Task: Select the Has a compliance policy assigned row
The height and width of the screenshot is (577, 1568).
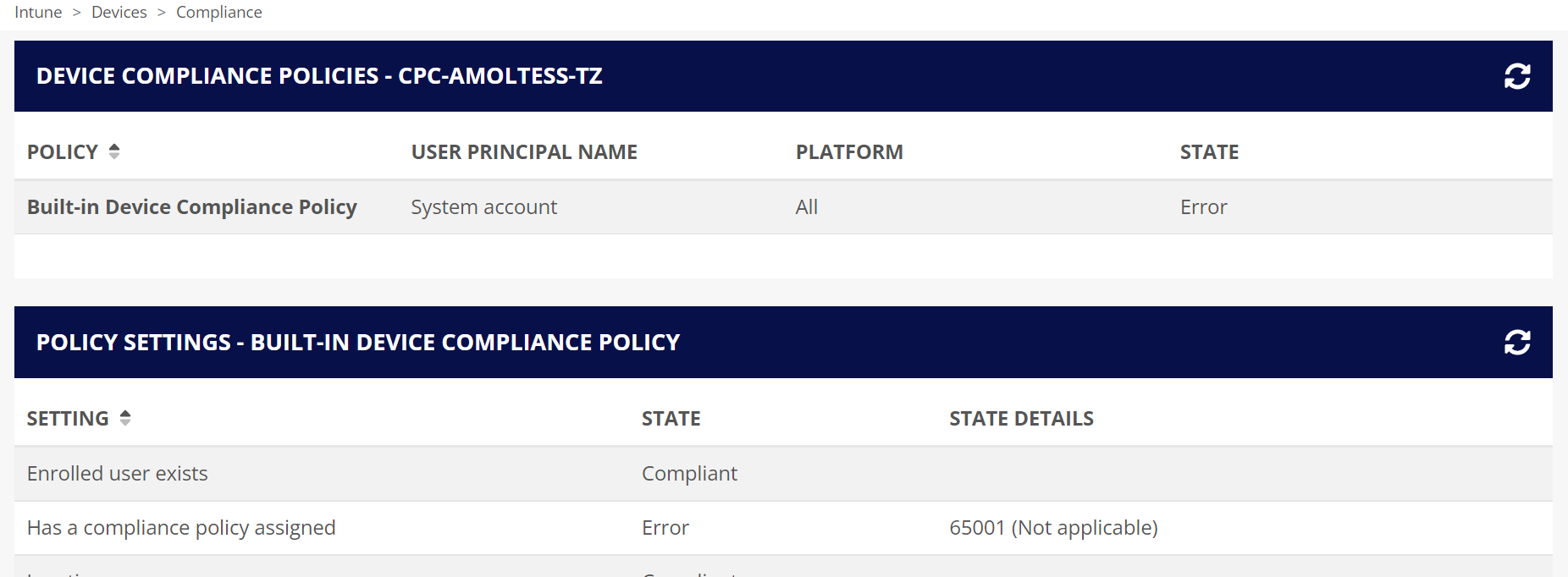Action: (x=181, y=528)
